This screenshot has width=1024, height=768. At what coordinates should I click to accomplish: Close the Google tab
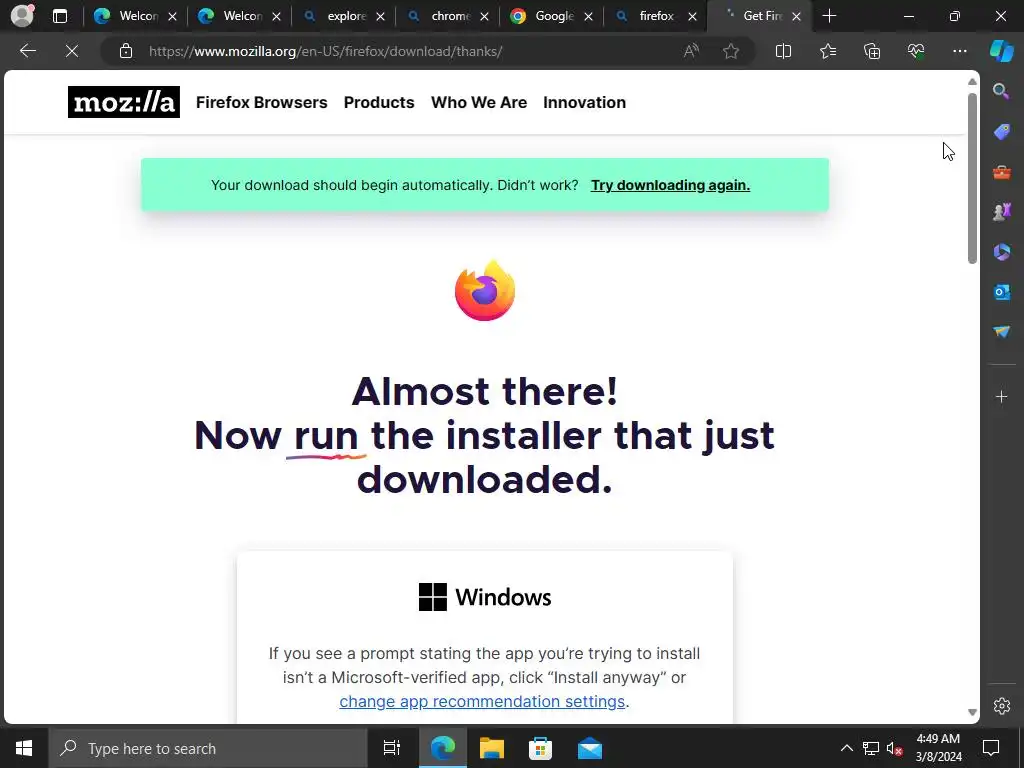pos(588,16)
